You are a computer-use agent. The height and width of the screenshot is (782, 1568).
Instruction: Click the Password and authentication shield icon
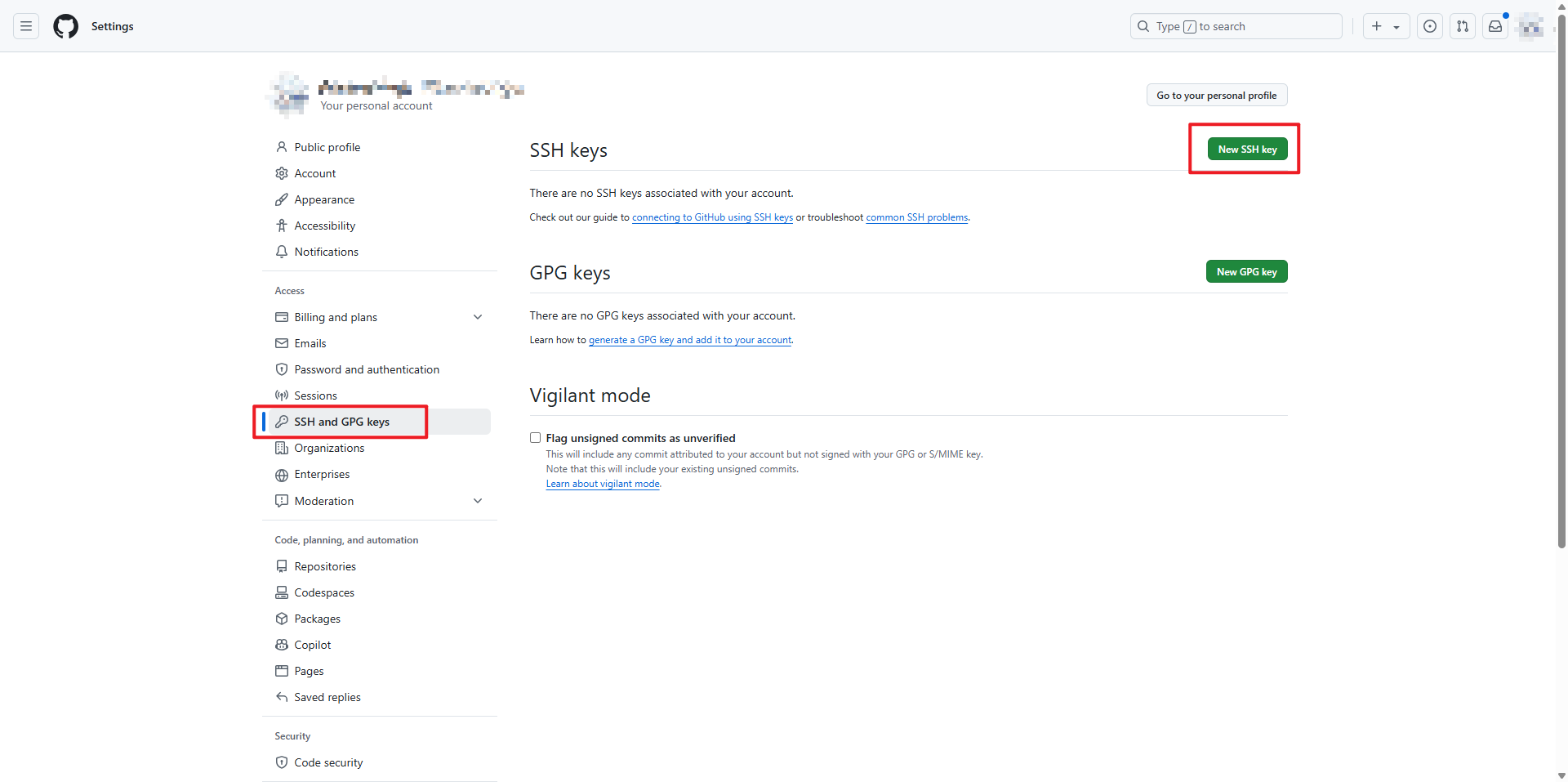(282, 369)
